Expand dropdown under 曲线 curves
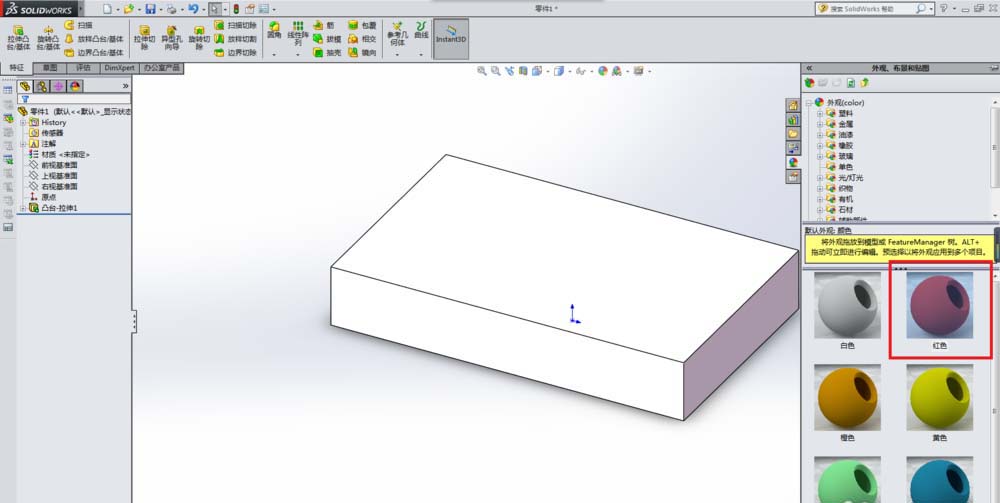 click(x=421, y=55)
